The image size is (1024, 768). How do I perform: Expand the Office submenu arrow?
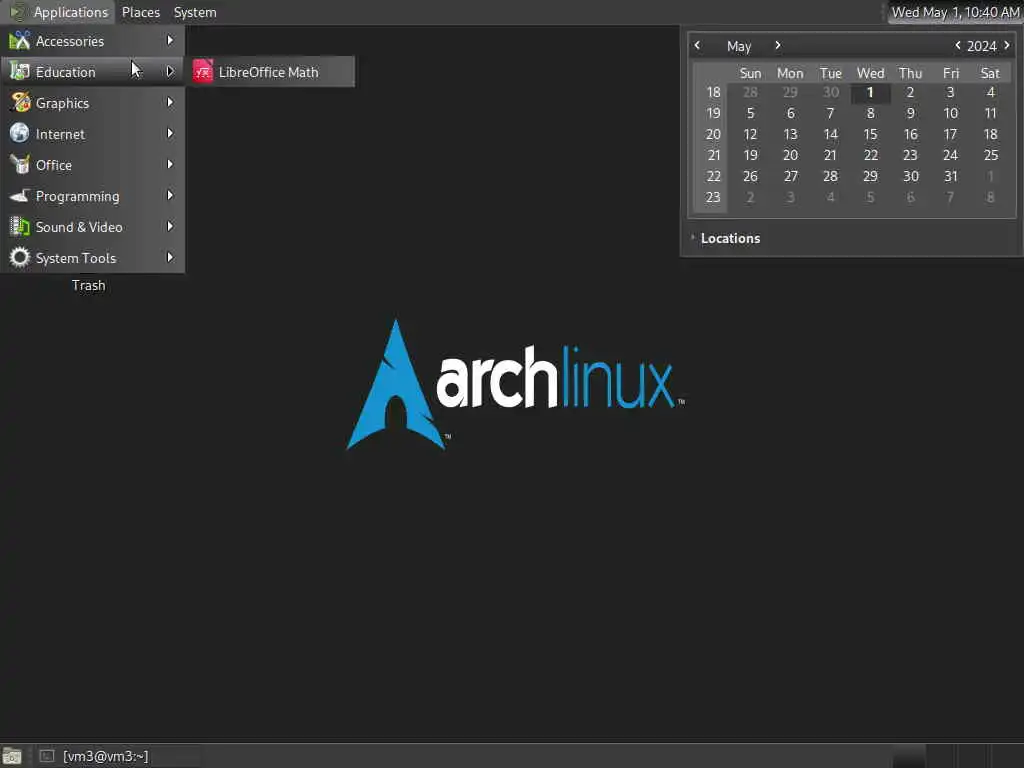pyautogui.click(x=170, y=165)
